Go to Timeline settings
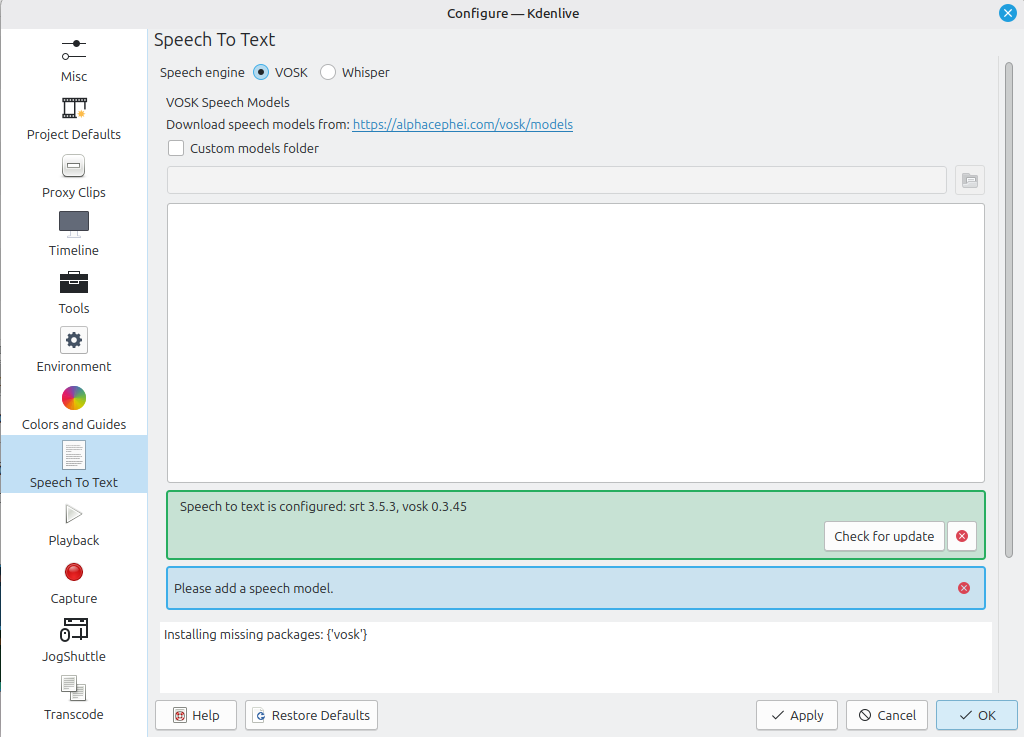1024x737 pixels. pyautogui.click(x=74, y=234)
